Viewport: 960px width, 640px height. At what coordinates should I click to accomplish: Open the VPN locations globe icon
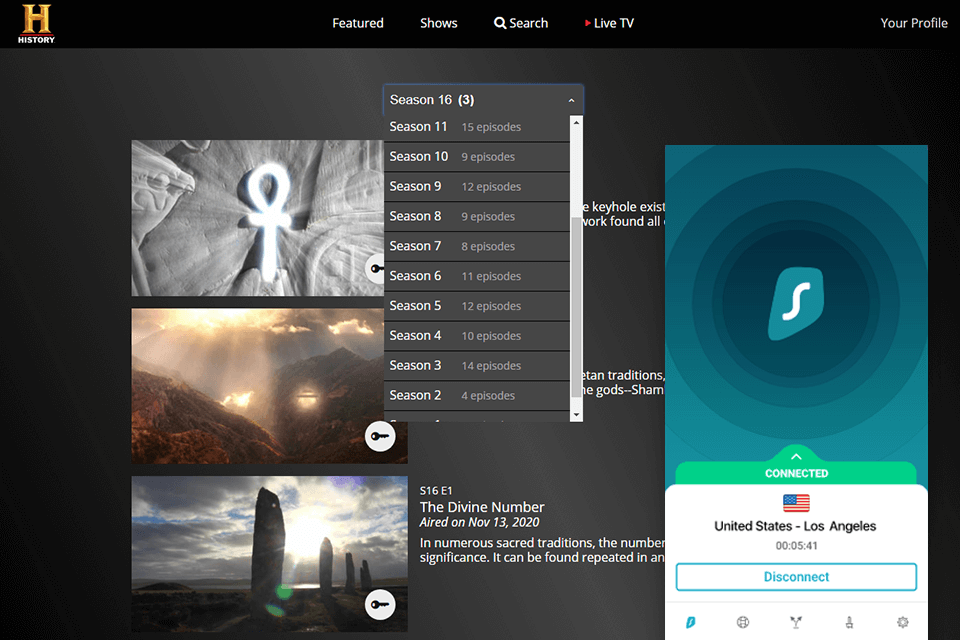point(743,622)
